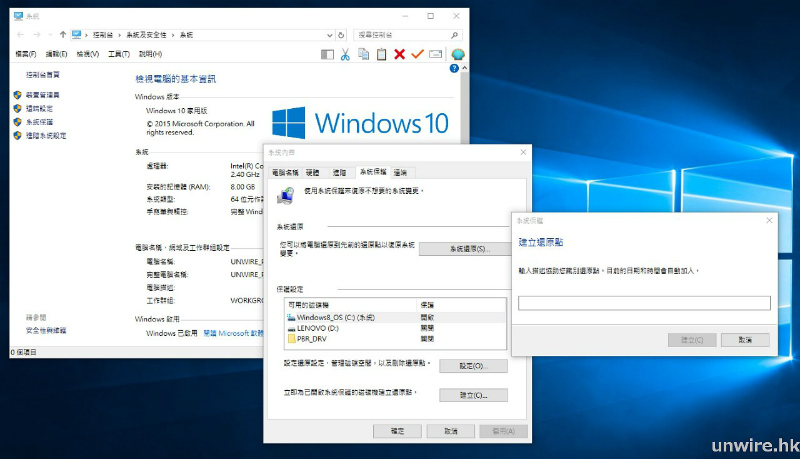The height and width of the screenshot is (459, 800).
Task: Open the 檢視(V) menu
Action: 87,54
